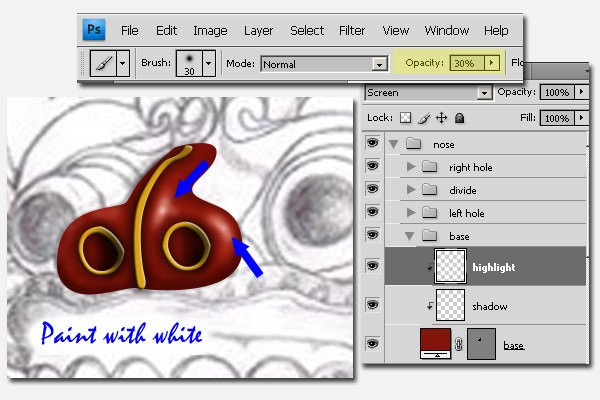Click the base layer mask link icon
This screenshot has width=600, height=400.
pos(458,344)
